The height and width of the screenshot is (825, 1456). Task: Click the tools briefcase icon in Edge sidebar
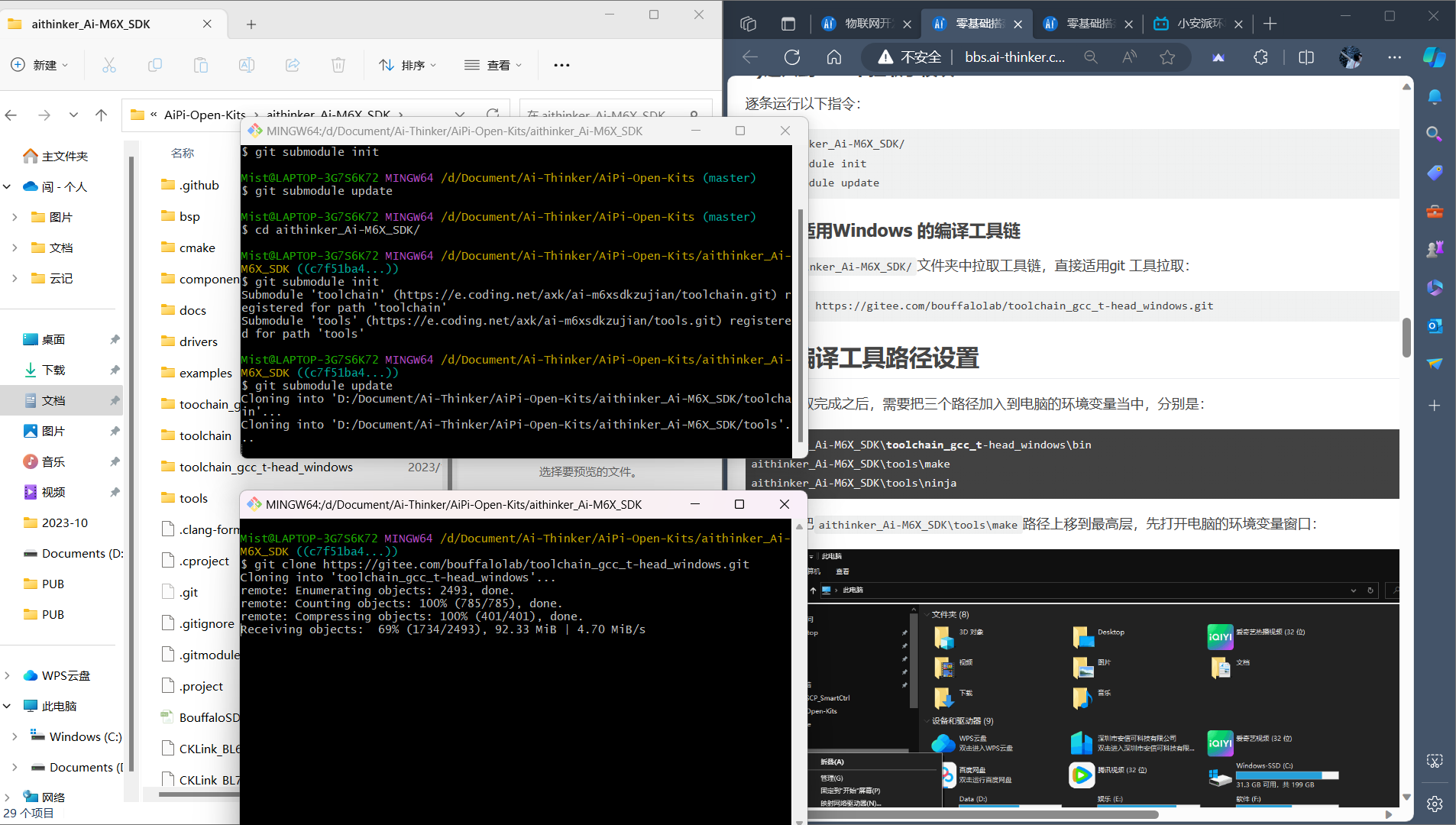click(x=1435, y=211)
